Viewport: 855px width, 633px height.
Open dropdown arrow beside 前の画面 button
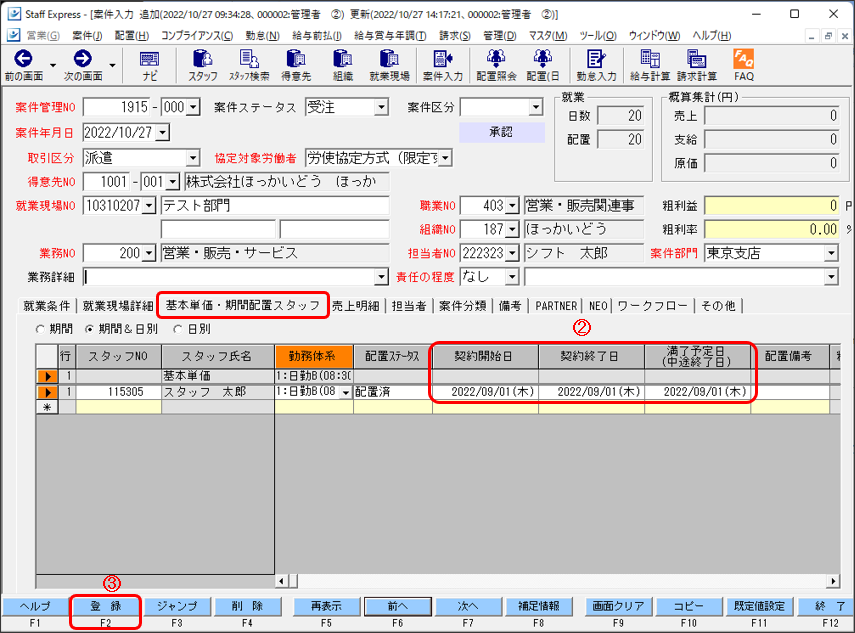[x=53, y=65]
